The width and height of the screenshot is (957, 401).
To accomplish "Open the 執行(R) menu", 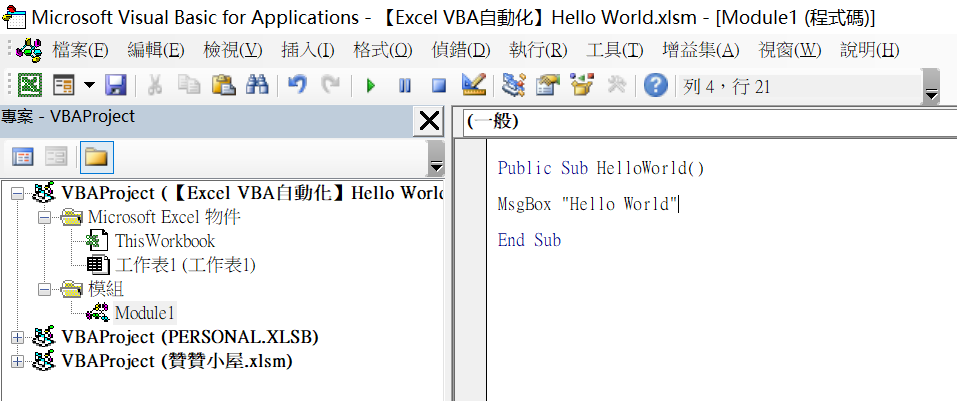I will (538, 50).
